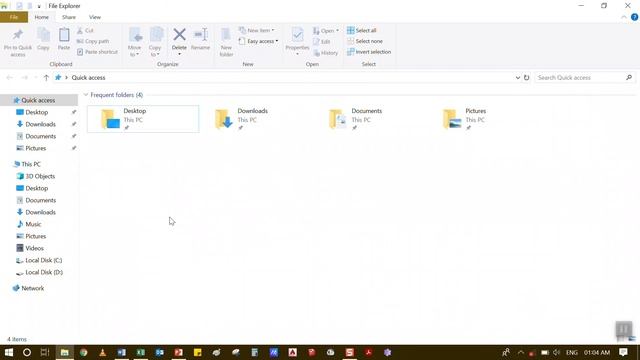The width and height of the screenshot is (640, 360).
Task: Click the ENG language indicator
Action: pyautogui.click(x=572, y=352)
